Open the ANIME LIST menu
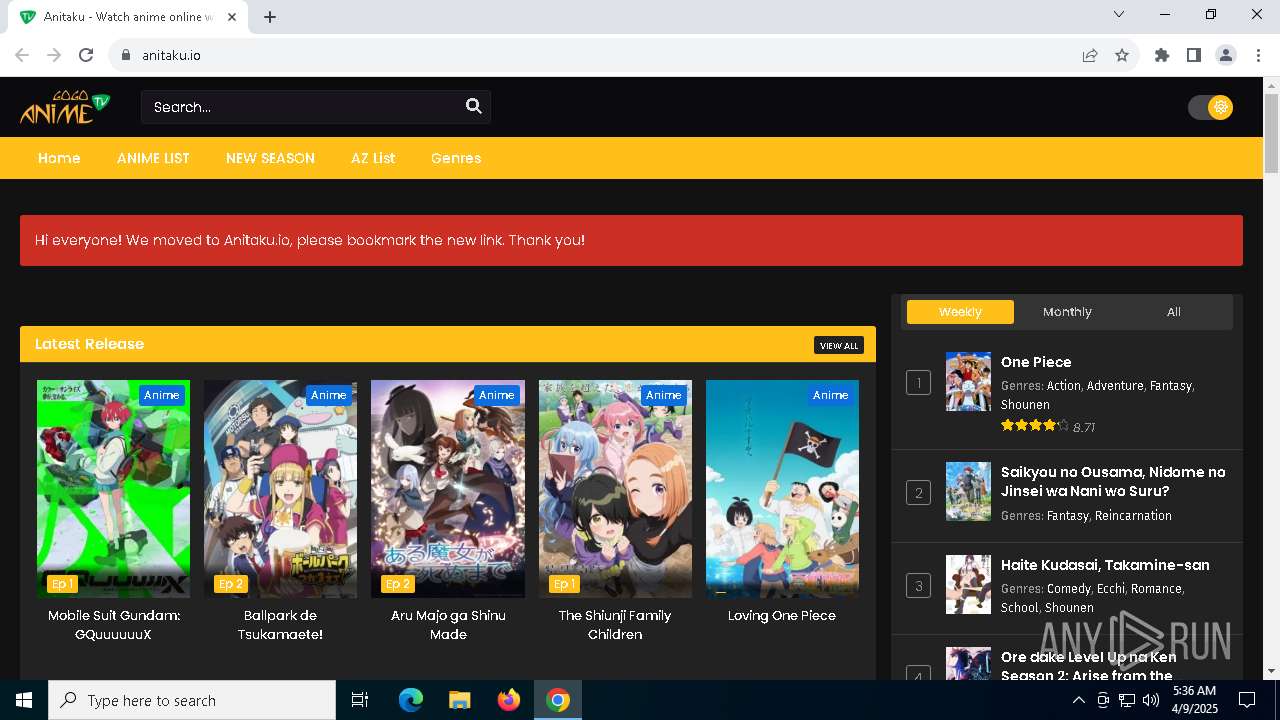Viewport: 1280px width, 720px height. tap(153, 158)
